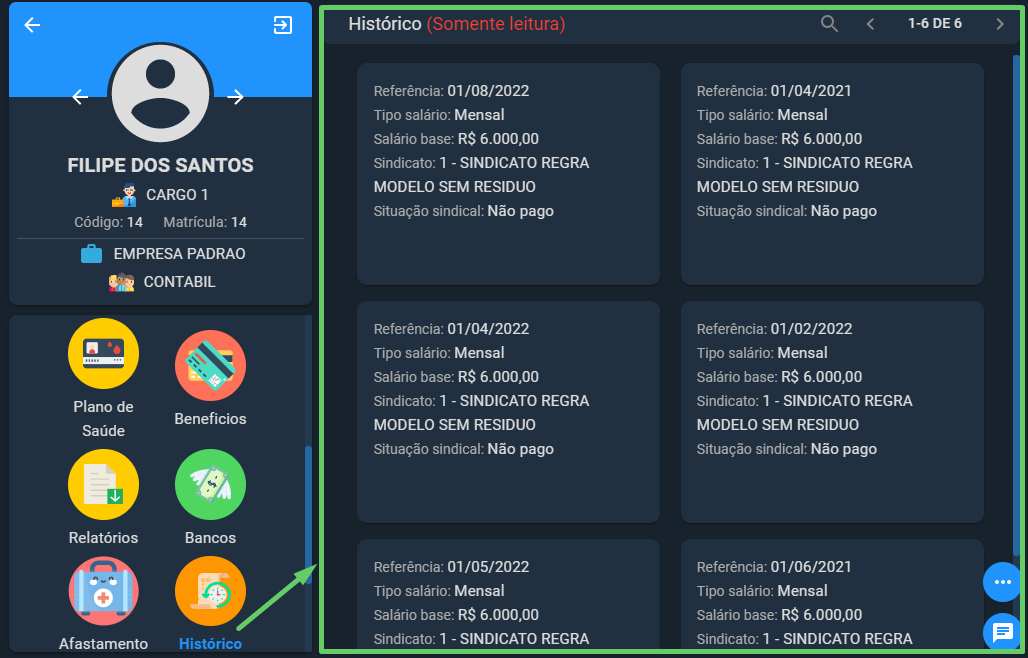The width and height of the screenshot is (1028, 658).
Task: Click the Histórico list vertical scrollbar
Action: [1016, 305]
